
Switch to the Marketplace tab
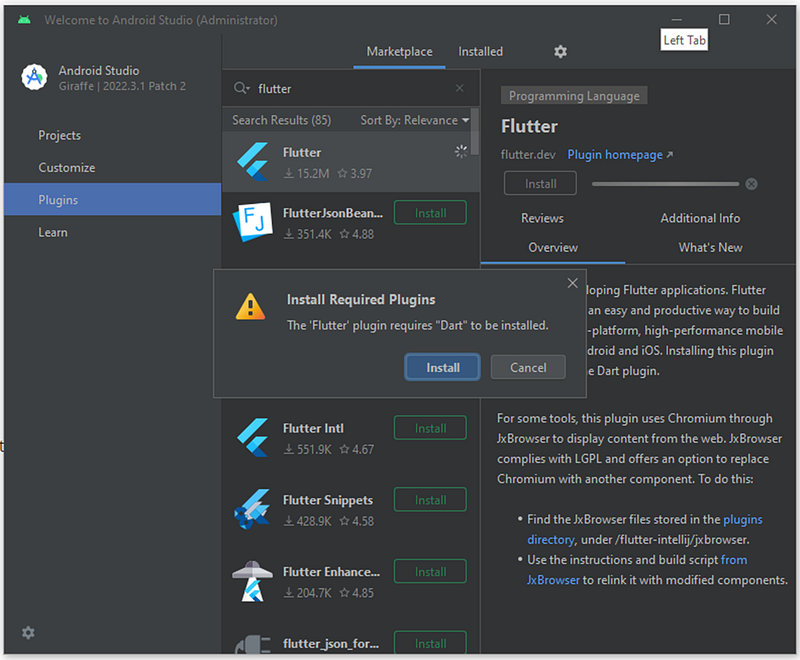point(399,52)
